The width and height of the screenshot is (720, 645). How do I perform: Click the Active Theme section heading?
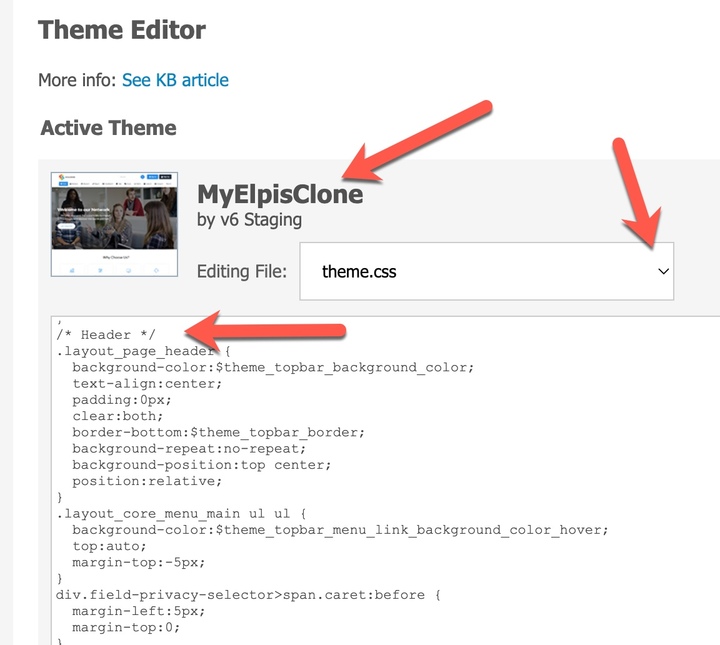click(x=108, y=128)
